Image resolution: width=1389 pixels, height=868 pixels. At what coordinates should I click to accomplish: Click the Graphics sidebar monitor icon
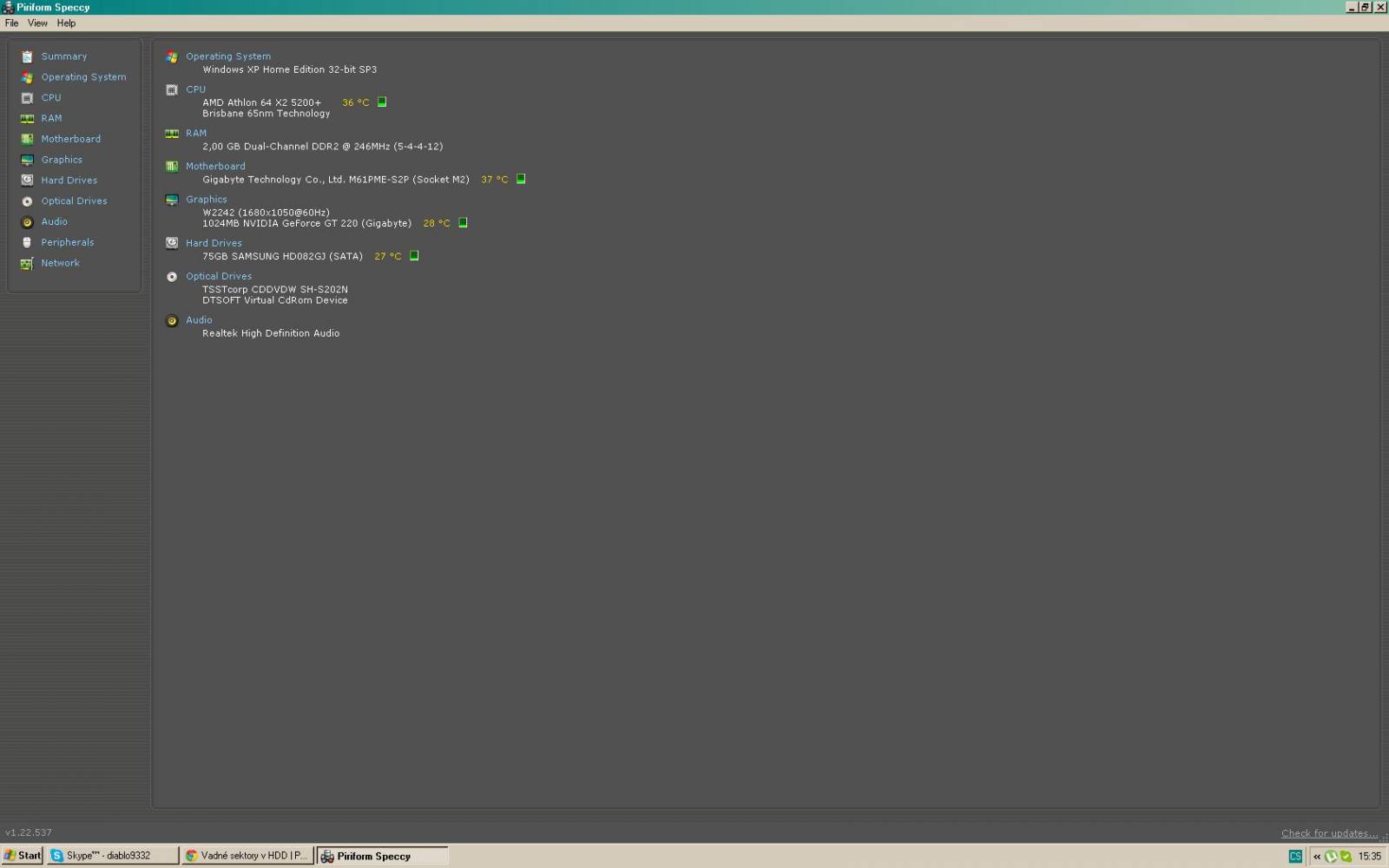pyautogui.click(x=27, y=160)
